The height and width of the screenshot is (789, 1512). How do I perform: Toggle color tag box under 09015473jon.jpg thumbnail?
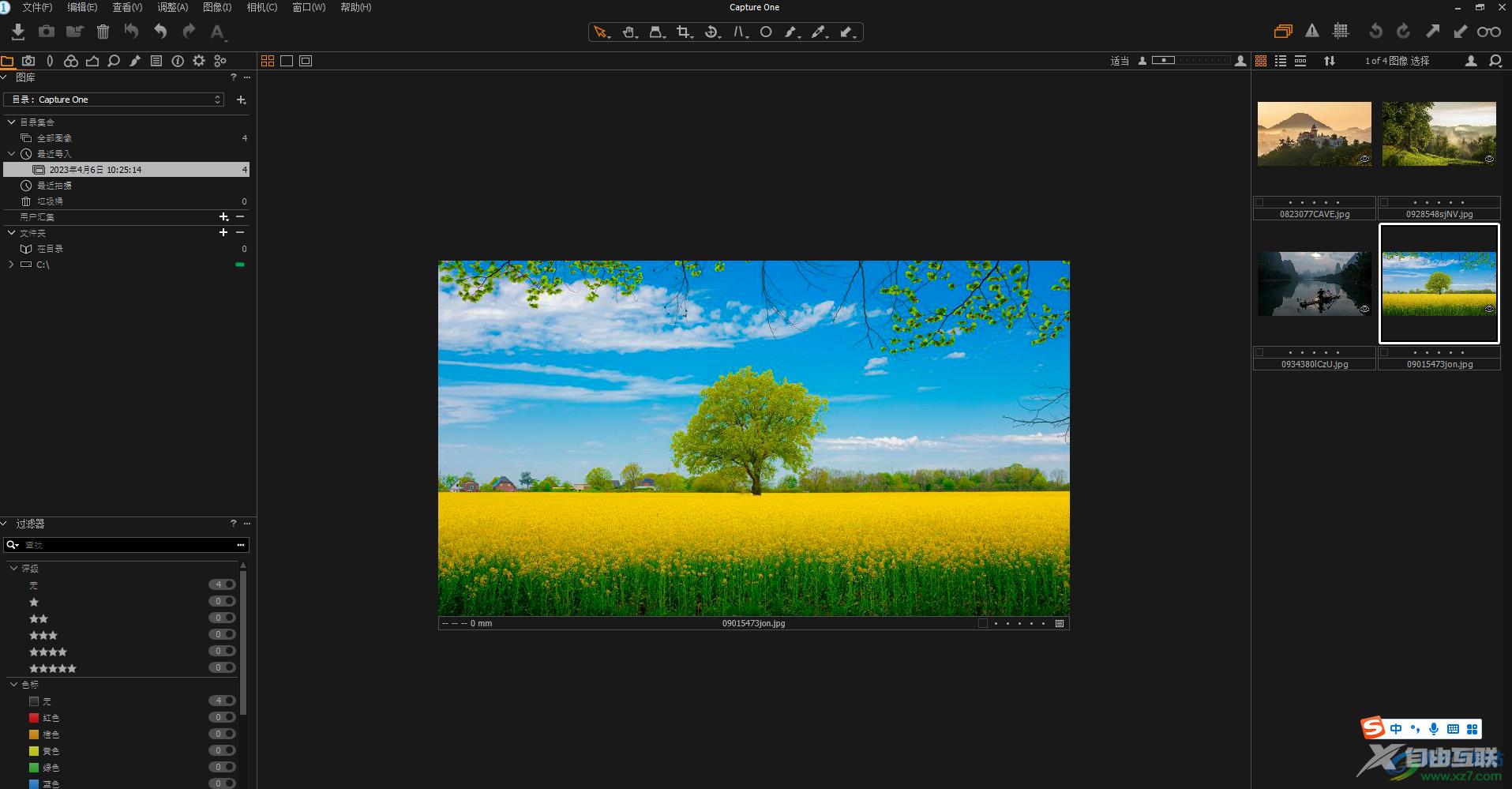click(x=1384, y=352)
